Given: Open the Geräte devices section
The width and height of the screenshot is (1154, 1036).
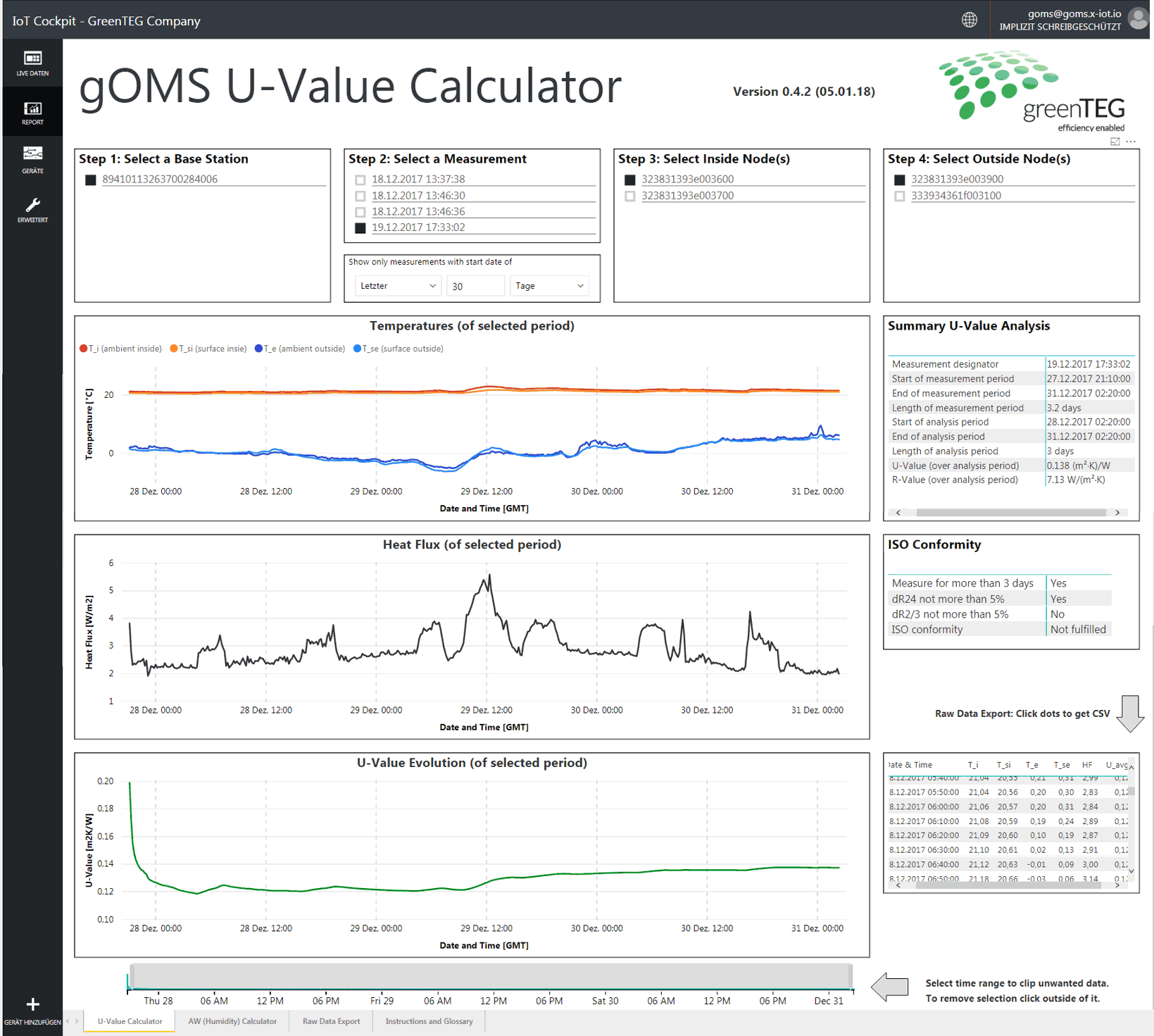Looking at the screenshot, I should tap(32, 161).
